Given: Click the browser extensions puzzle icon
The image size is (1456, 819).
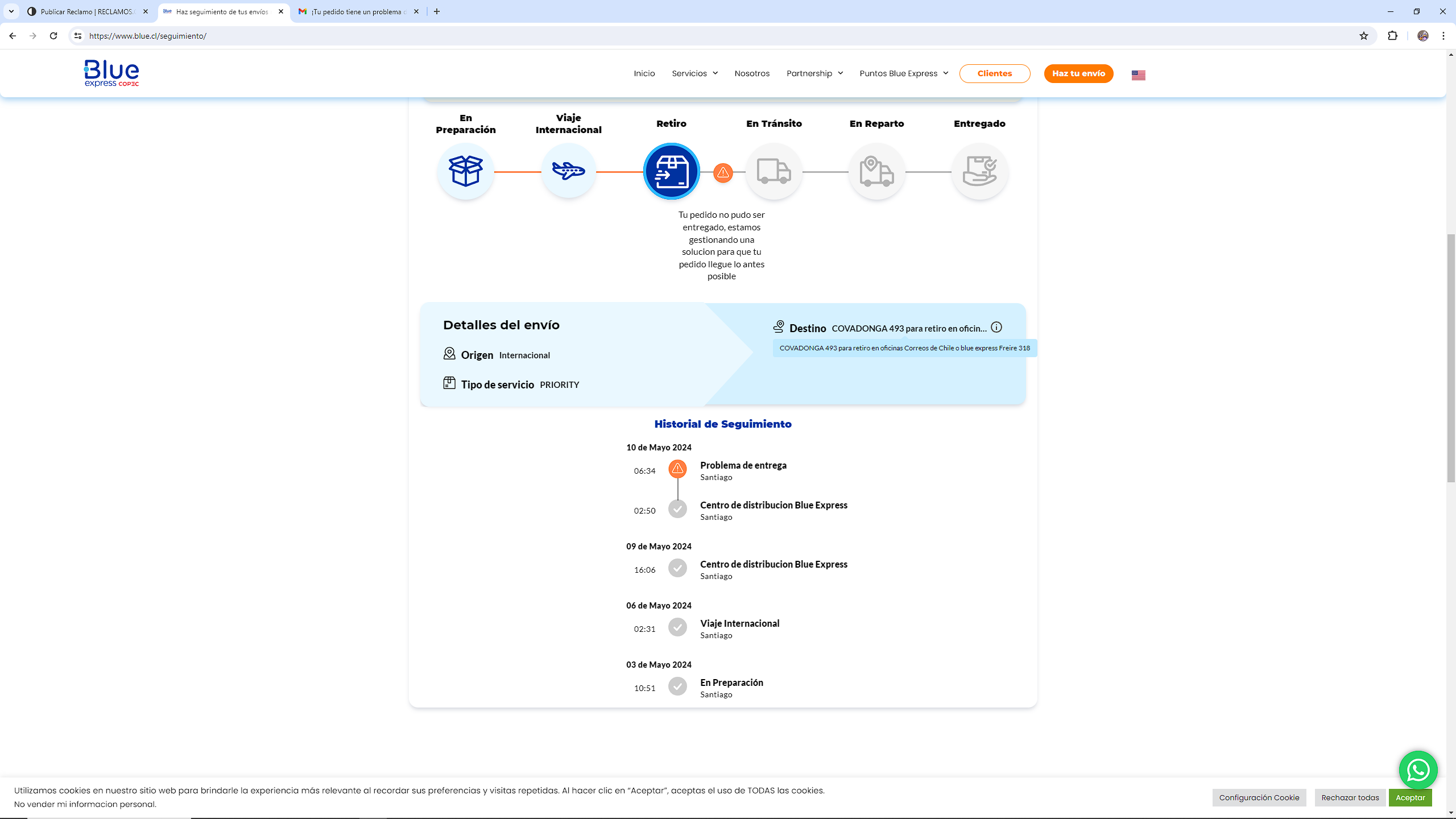Looking at the screenshot, I should tap(1393, 36).
